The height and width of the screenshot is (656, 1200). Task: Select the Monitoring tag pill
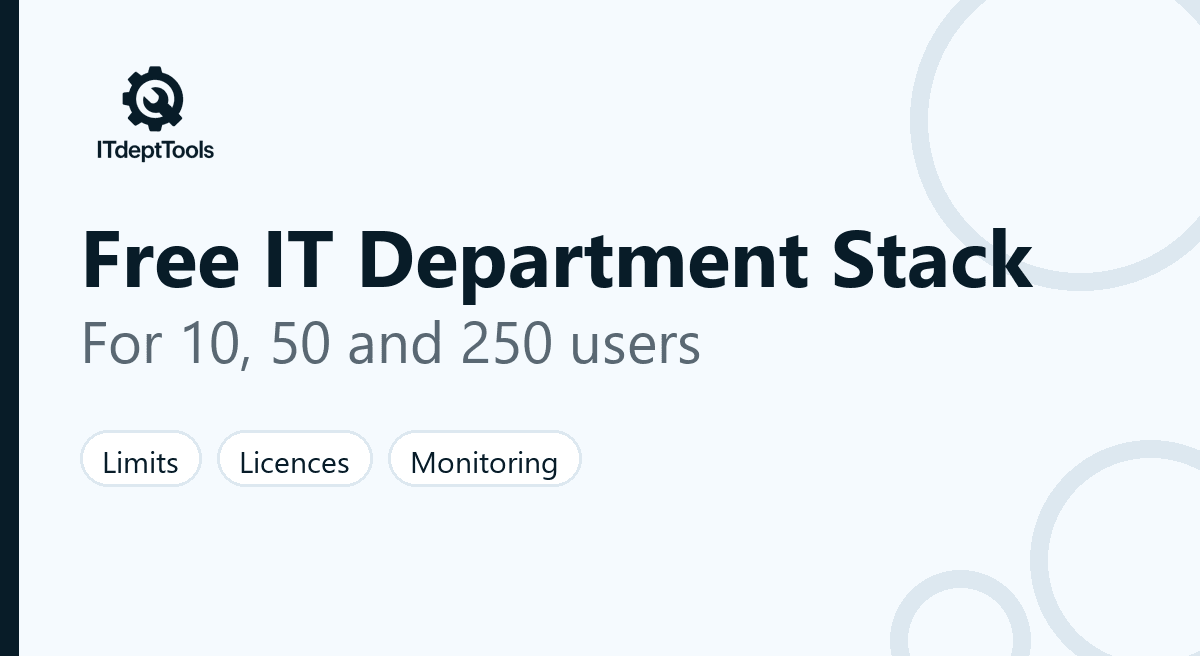click(484, 459)
